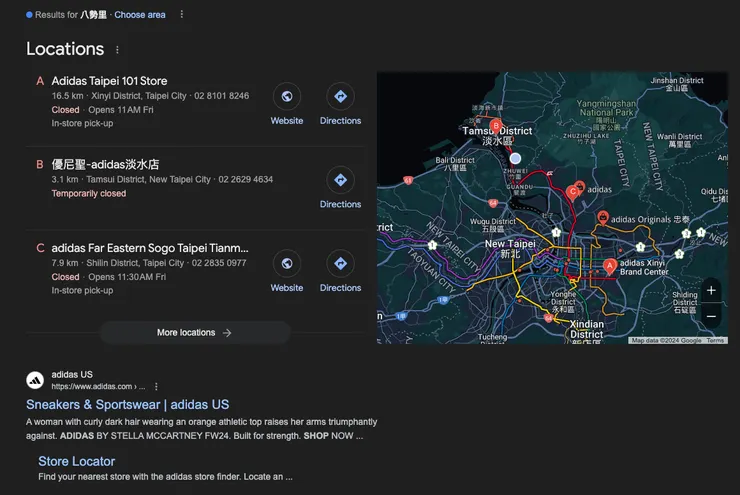740x495 pixels.
Task: Click Website icon for Adidas Taipei 101 Store
Action: click(287, 97)
